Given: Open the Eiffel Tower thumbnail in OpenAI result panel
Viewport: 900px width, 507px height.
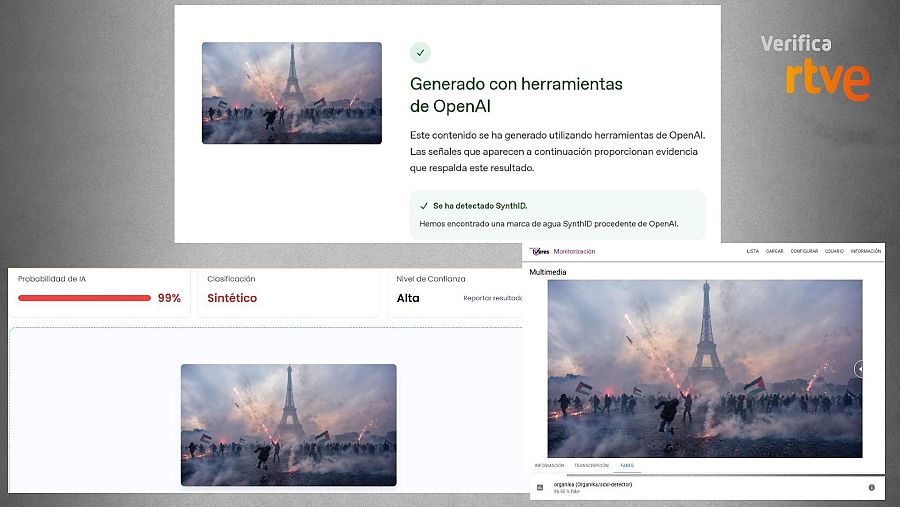Looking at the screenshot, I should (292, 93).
